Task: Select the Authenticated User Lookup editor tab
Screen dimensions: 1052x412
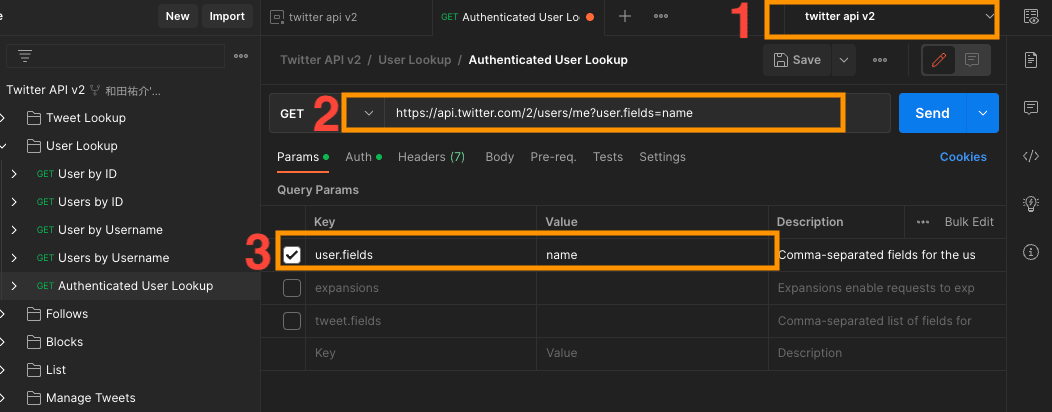Action: (518, 17)
